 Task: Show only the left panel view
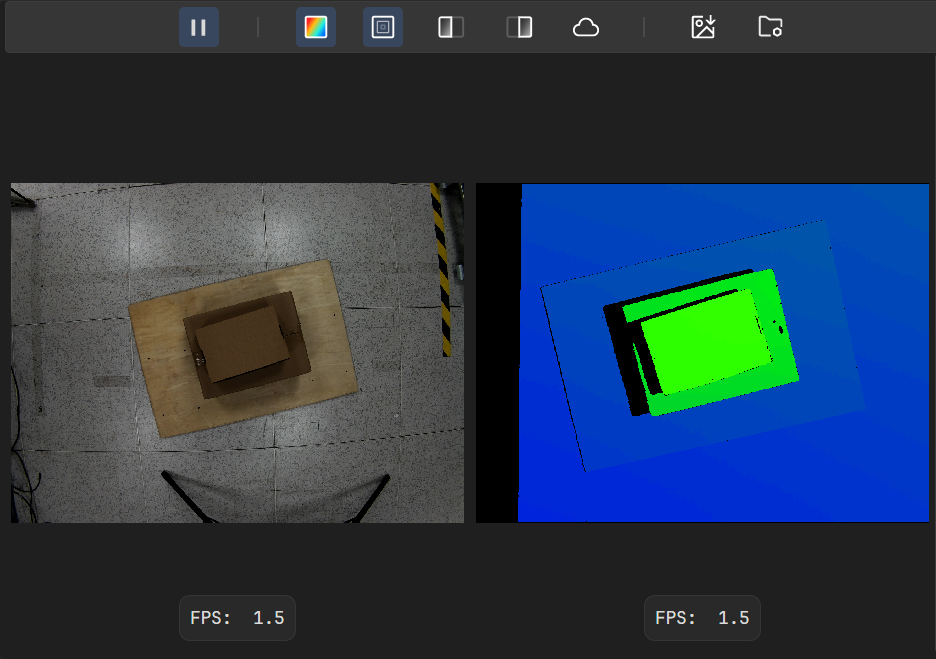click(x=451, y=27)
